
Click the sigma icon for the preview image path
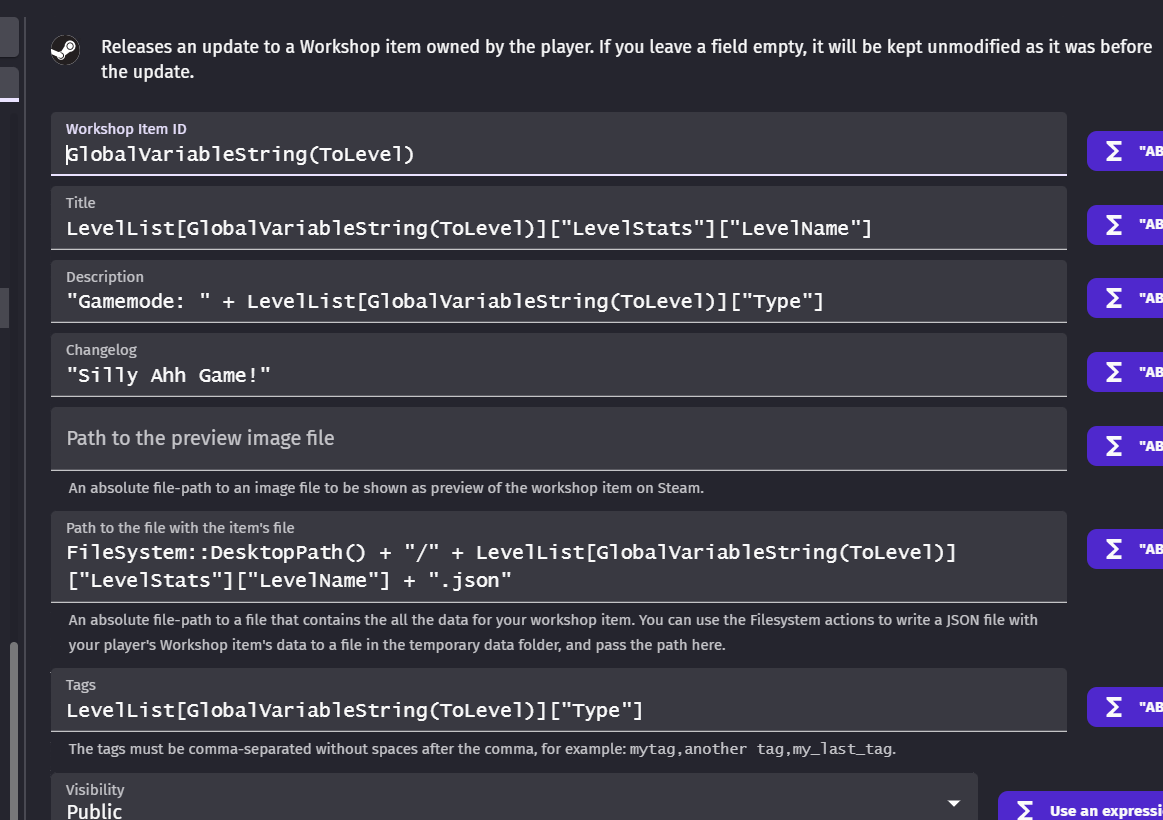(x=1113, y=445)
